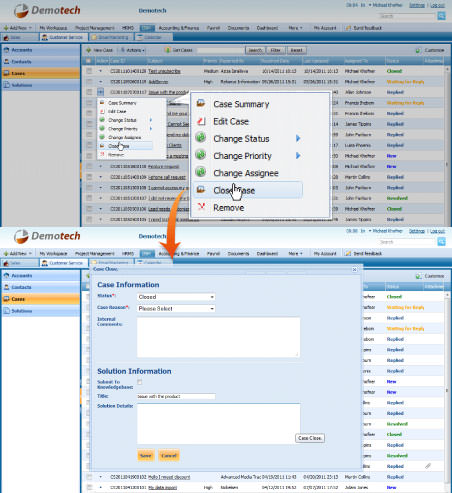Click the Change Priority green icon in enlarged menu
This screenshot has width=452, height=493.
201,155
